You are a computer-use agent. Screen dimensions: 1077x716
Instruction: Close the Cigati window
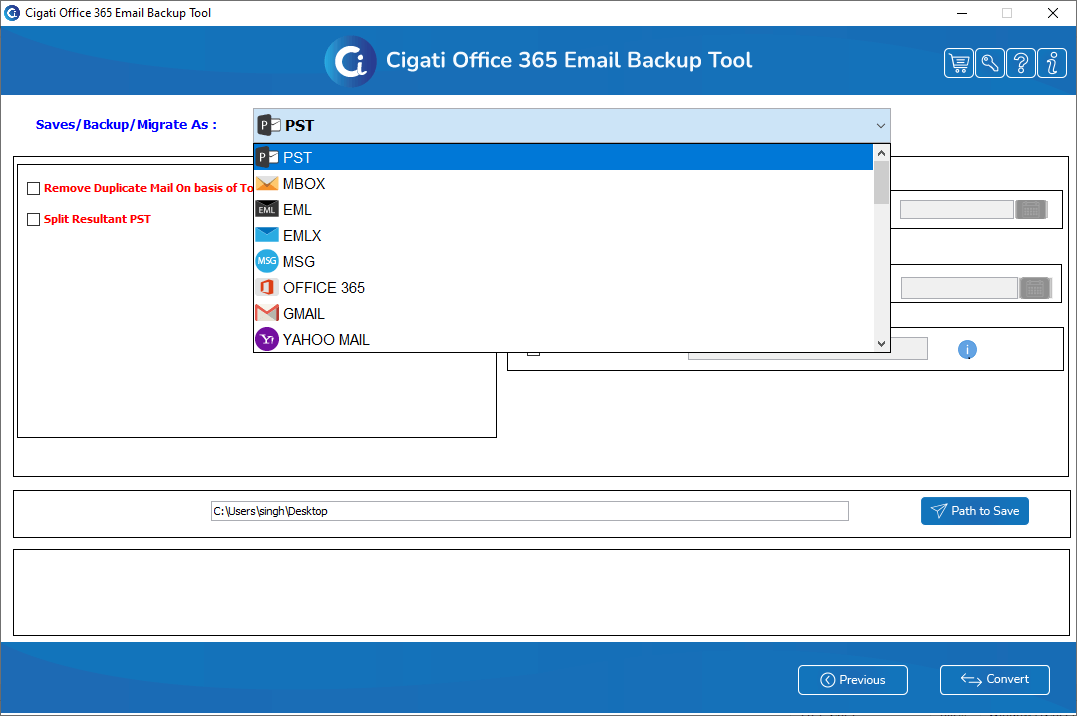tap(1052, 13)
